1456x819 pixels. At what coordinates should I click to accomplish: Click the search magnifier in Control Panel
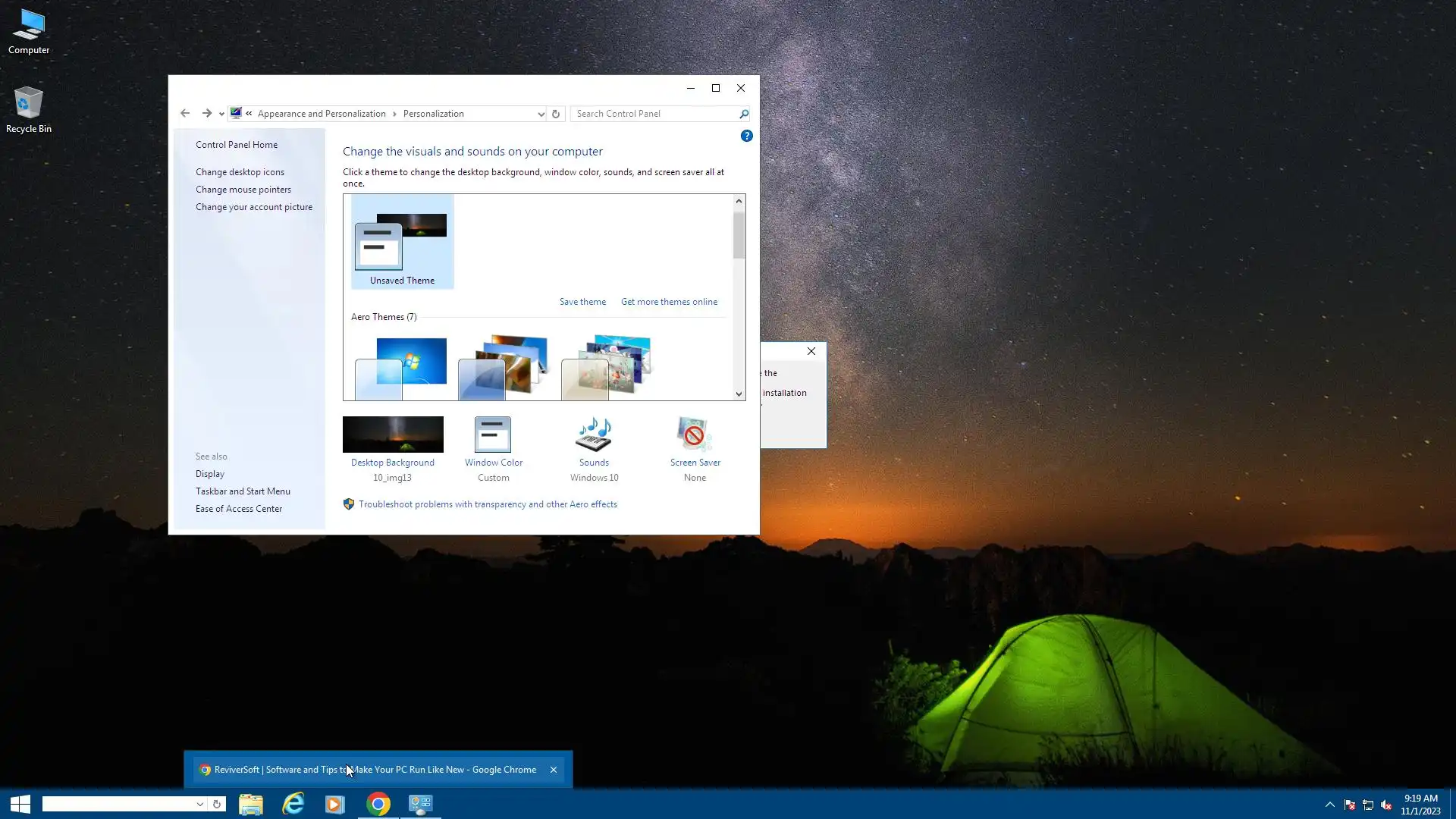coord(743,114)
